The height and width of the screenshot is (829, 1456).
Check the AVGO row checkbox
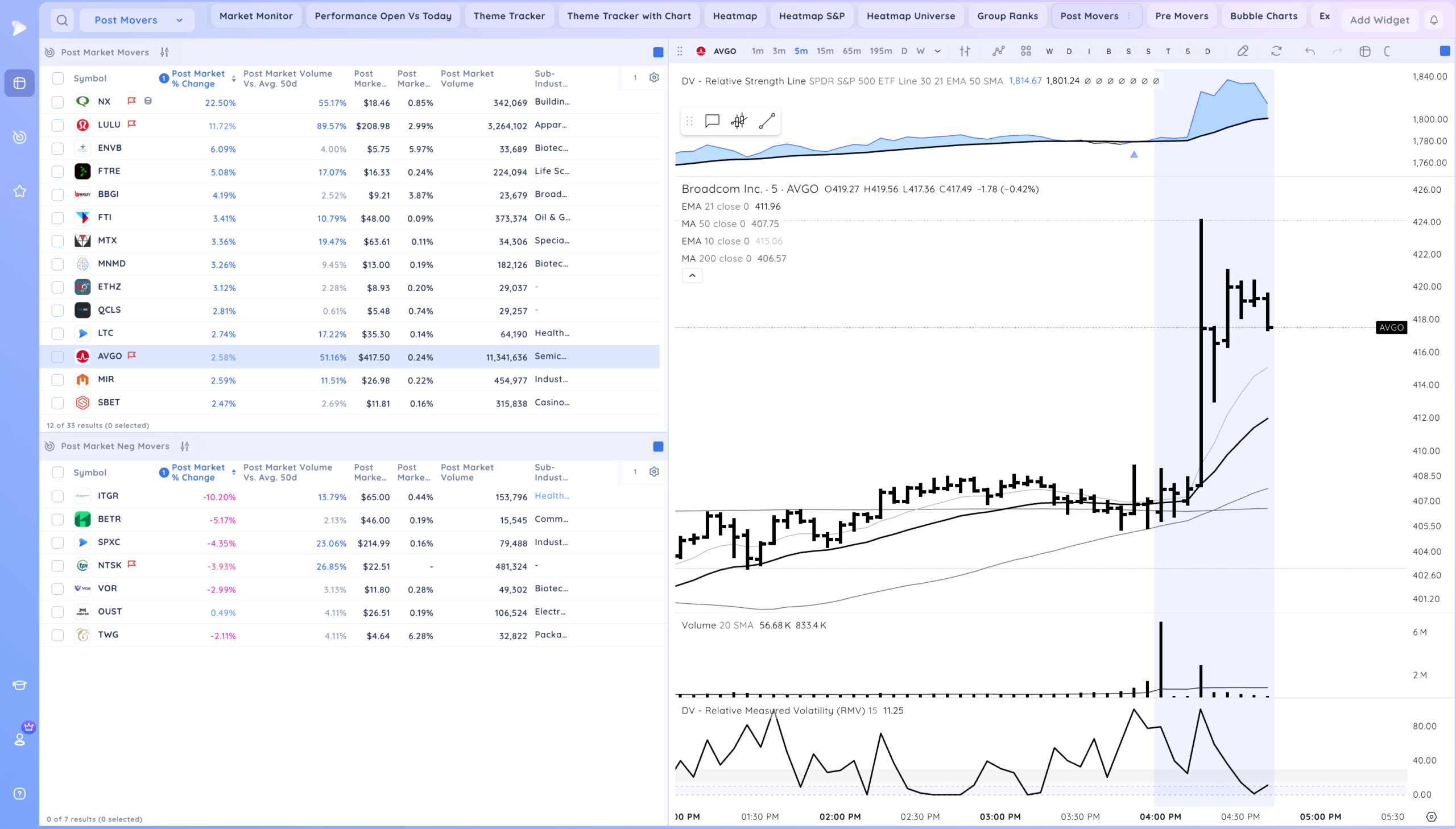pyautogui.click(x=57, y=357)
